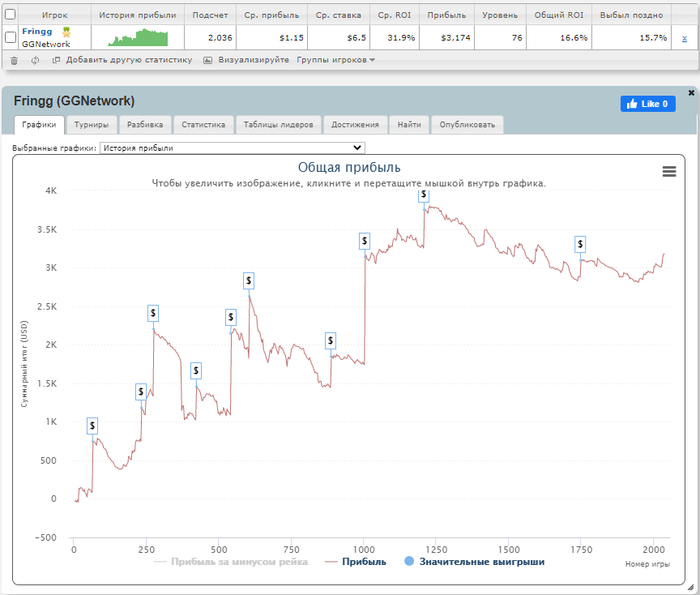Click the 2,036 count value
The image size is (700, 595).
pos(220,38)
